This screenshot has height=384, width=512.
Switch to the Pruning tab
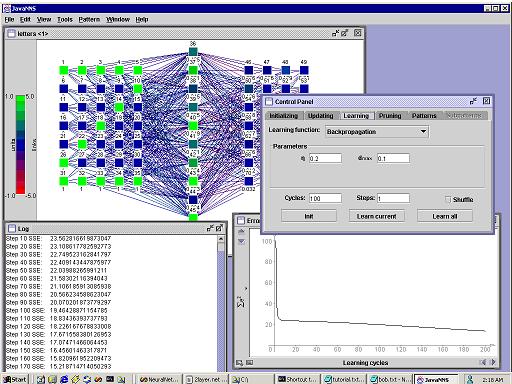(390, 116)
